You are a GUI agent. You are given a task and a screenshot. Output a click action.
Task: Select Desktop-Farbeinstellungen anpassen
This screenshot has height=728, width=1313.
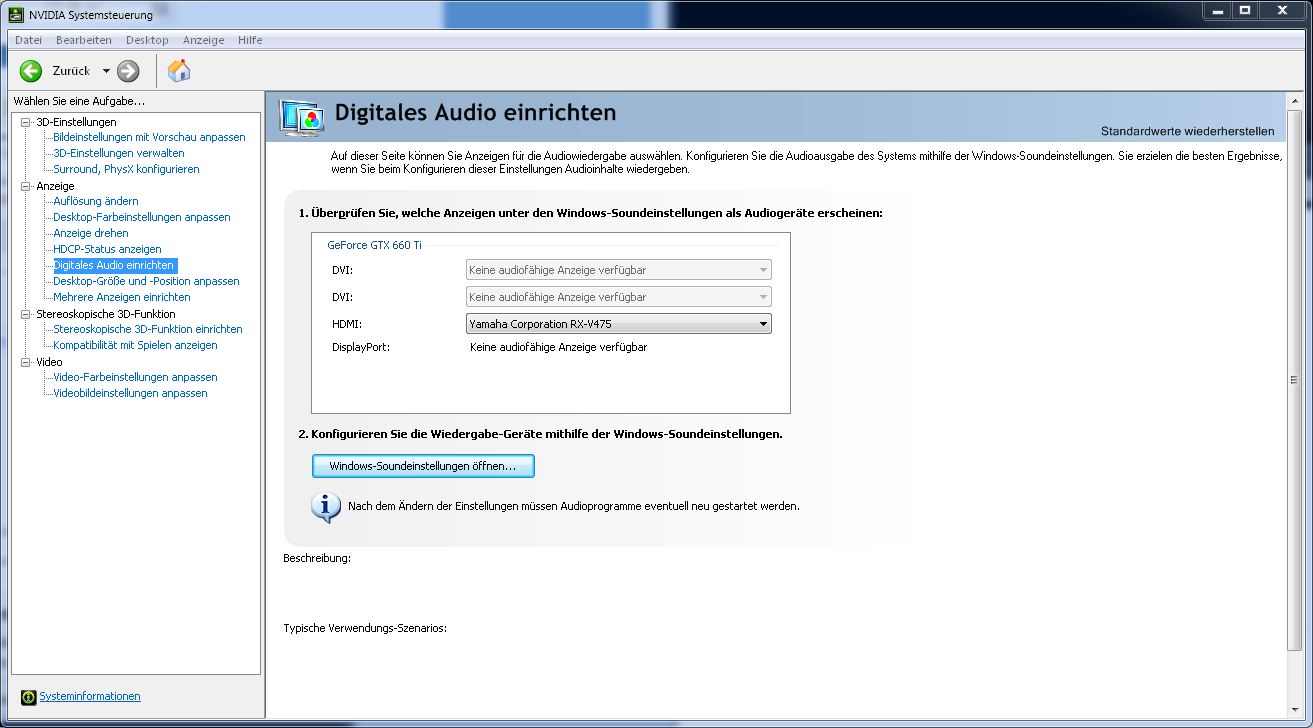pyautogui.click(x=142, y=217)
